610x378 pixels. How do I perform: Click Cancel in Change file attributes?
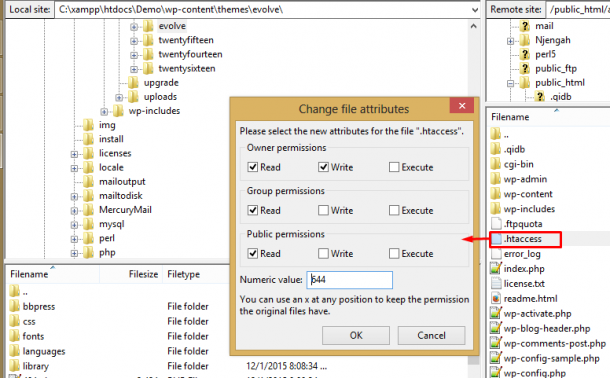431,335
